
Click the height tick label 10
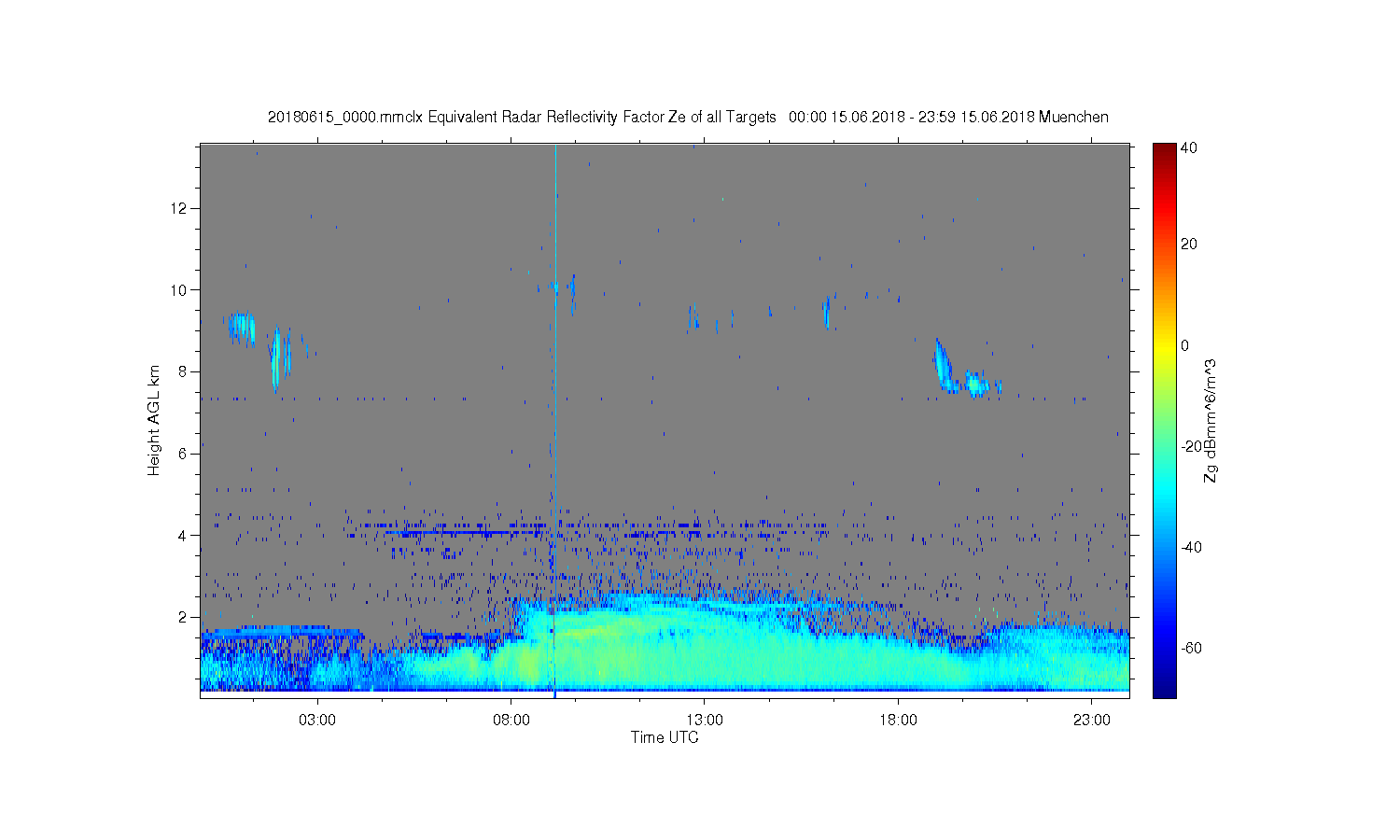[x=178, y=290]
